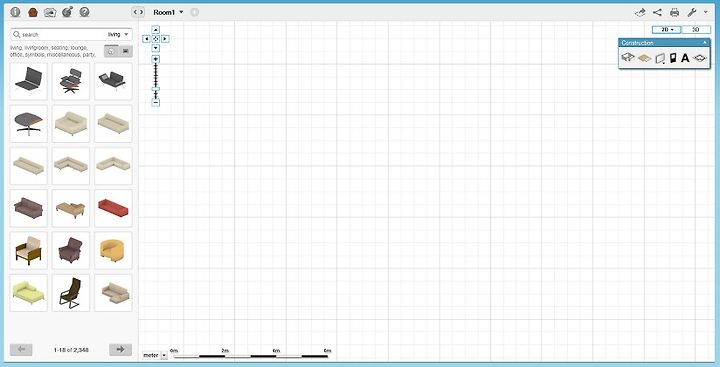The image size is (720, 367).
Task: Click the share icon
Action: pyautogui.click(x=657, y=12)
